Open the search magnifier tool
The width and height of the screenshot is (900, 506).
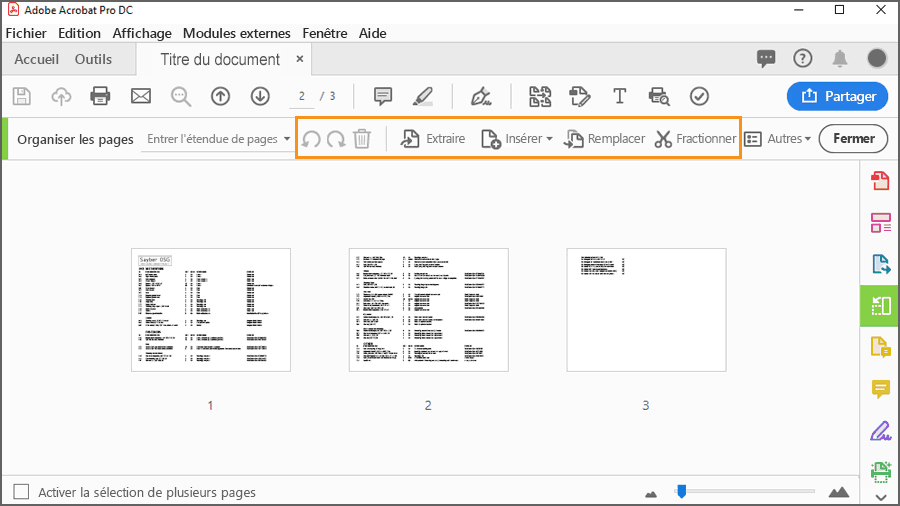[x=181, y=96]
